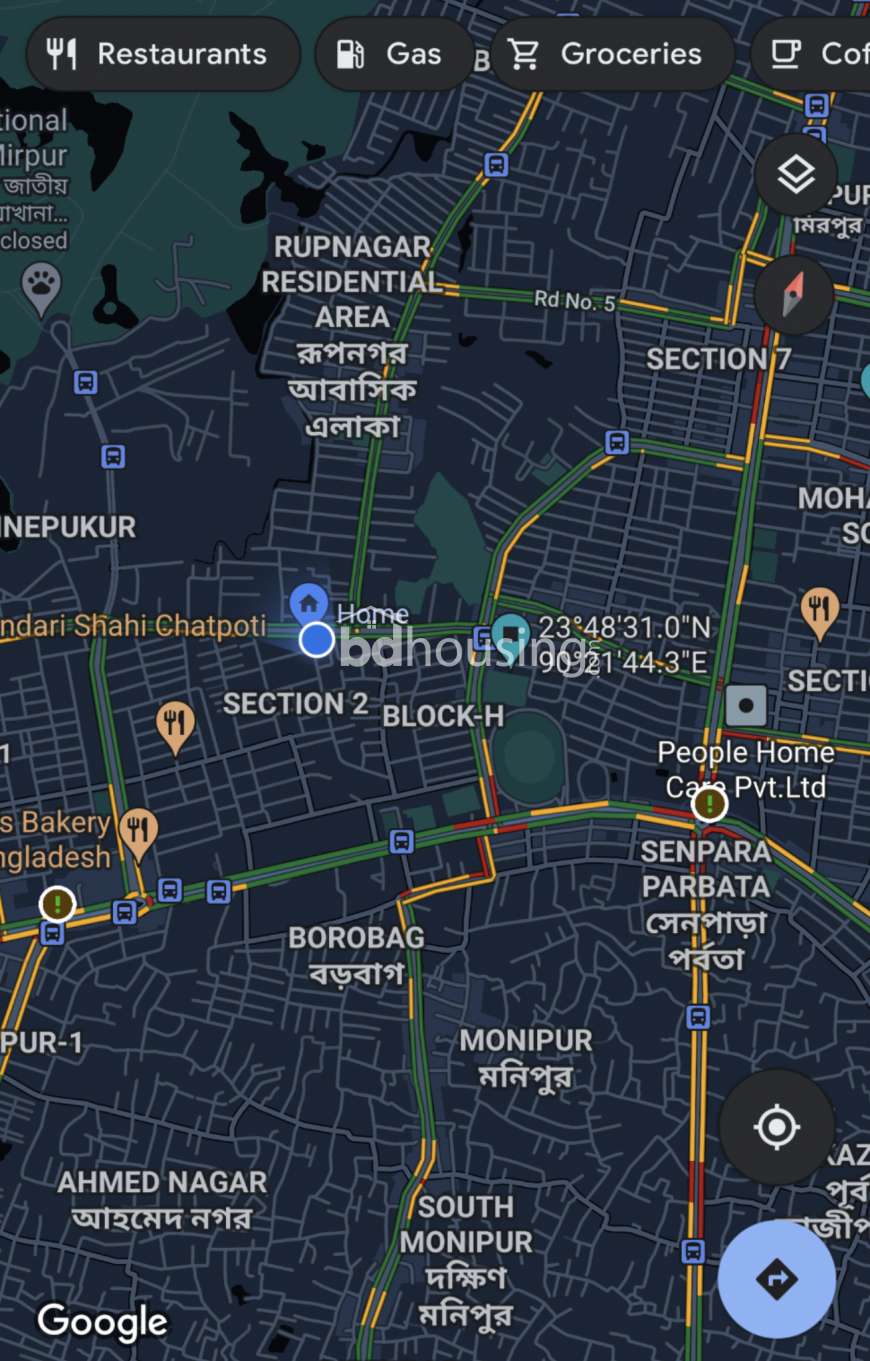Tap the People Home Care Pvt.Ltd label
This screenshot has width=870, height=1361.
point(746,769)
